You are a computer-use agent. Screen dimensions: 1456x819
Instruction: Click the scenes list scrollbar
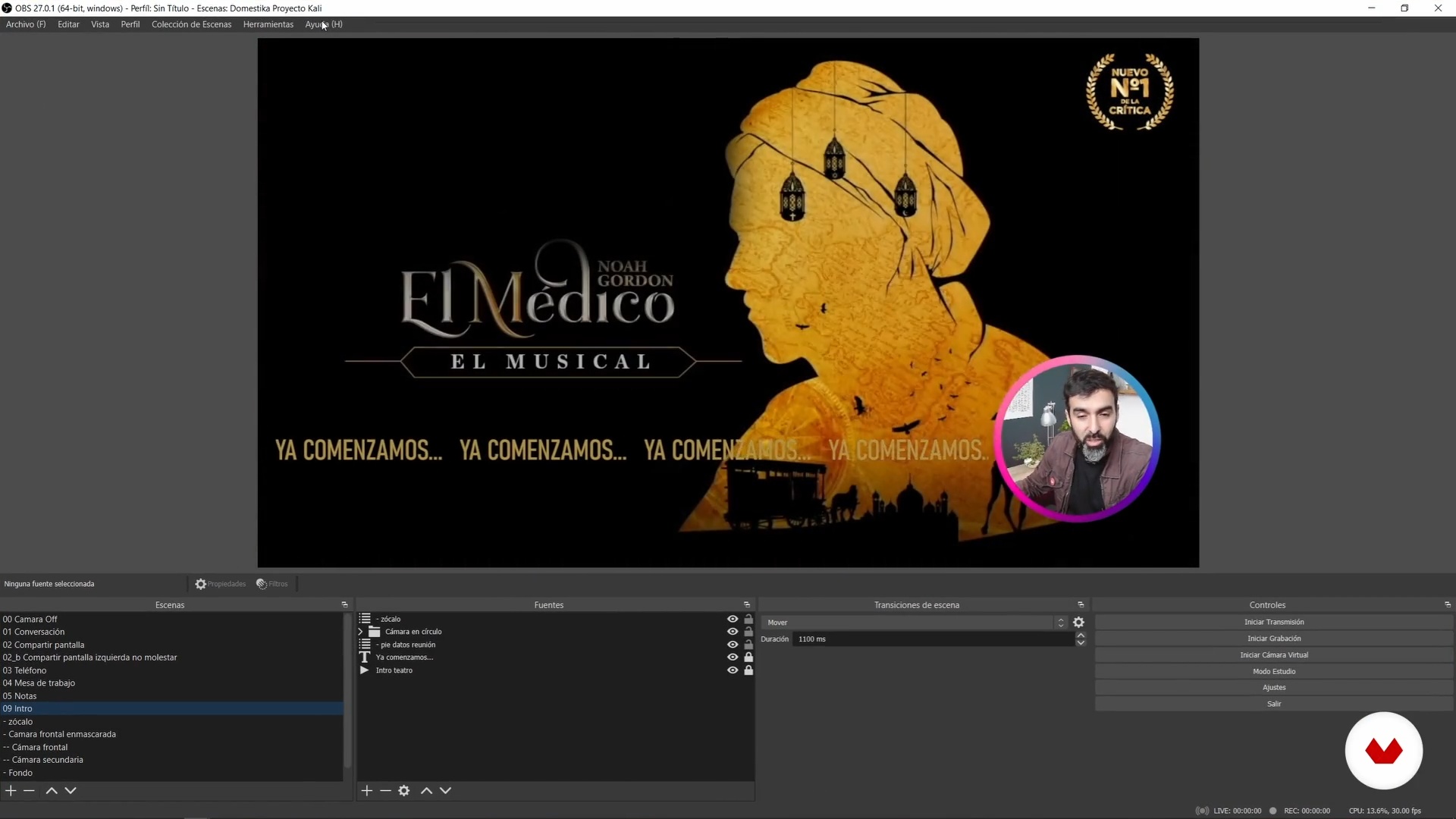(x=347, y=692)
